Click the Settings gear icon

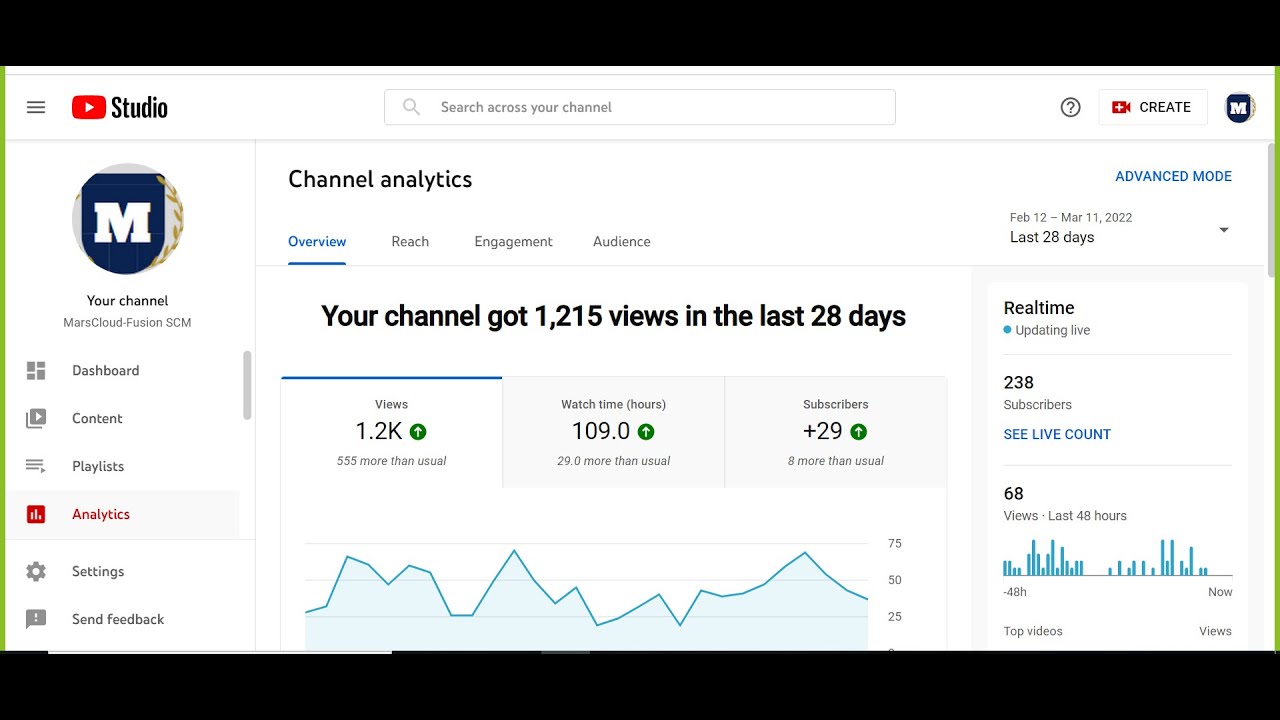click(36, 572)
